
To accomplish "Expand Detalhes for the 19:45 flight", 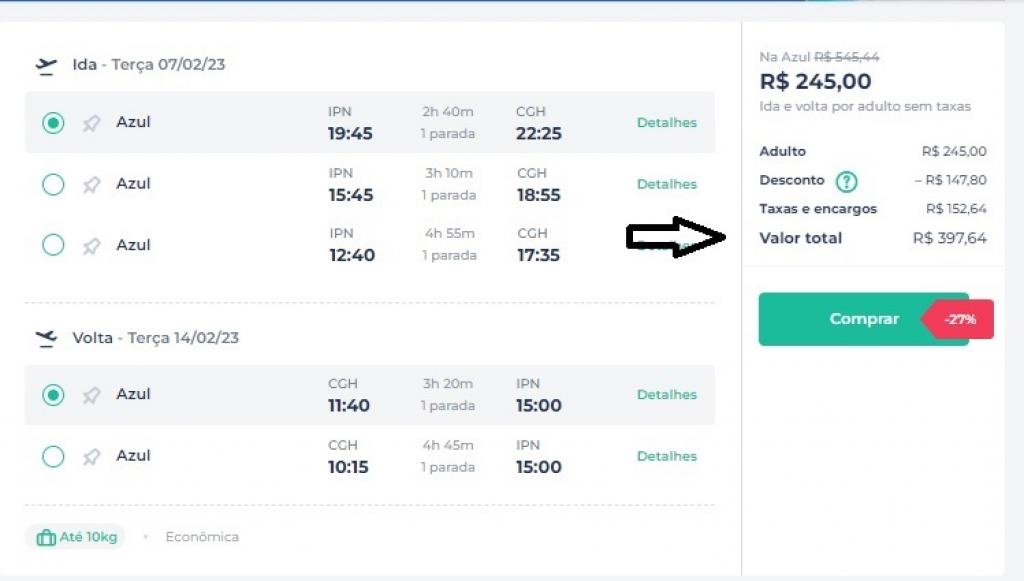I will coord(666,123).
